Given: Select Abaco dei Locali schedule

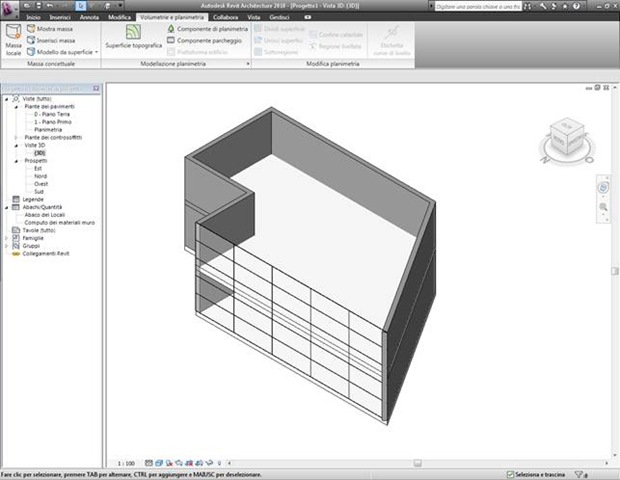Looking at the screenshot, I should (x=45, y=215).
